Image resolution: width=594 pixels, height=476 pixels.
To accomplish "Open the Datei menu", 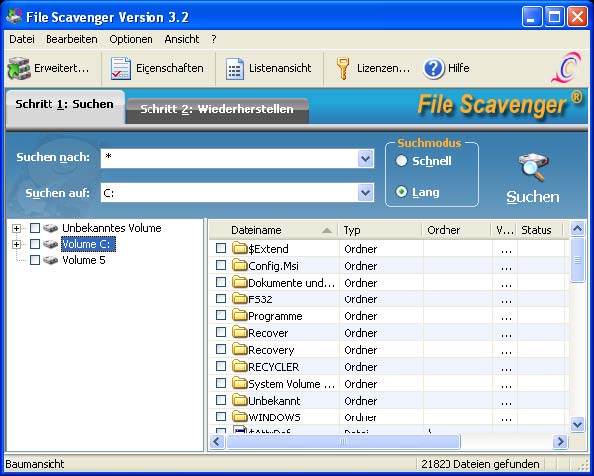I will pyautogui.click(x=22, y=39).
